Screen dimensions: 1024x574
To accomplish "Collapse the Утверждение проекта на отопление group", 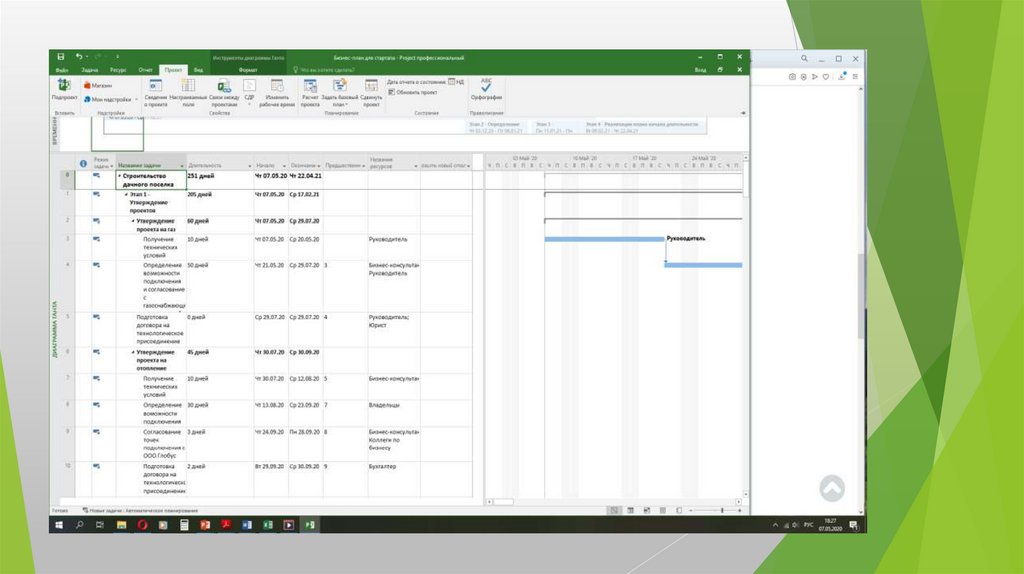I will [x=134, y=352].
